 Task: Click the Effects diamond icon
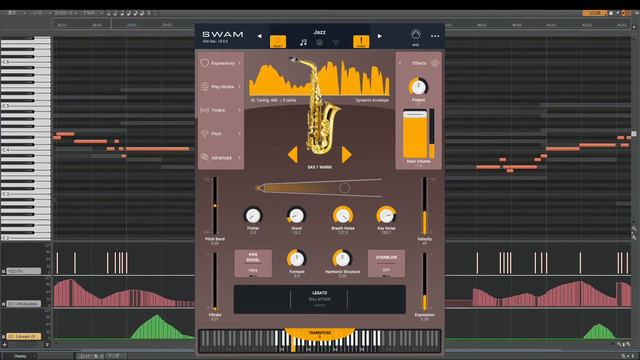tap(435, 63)
